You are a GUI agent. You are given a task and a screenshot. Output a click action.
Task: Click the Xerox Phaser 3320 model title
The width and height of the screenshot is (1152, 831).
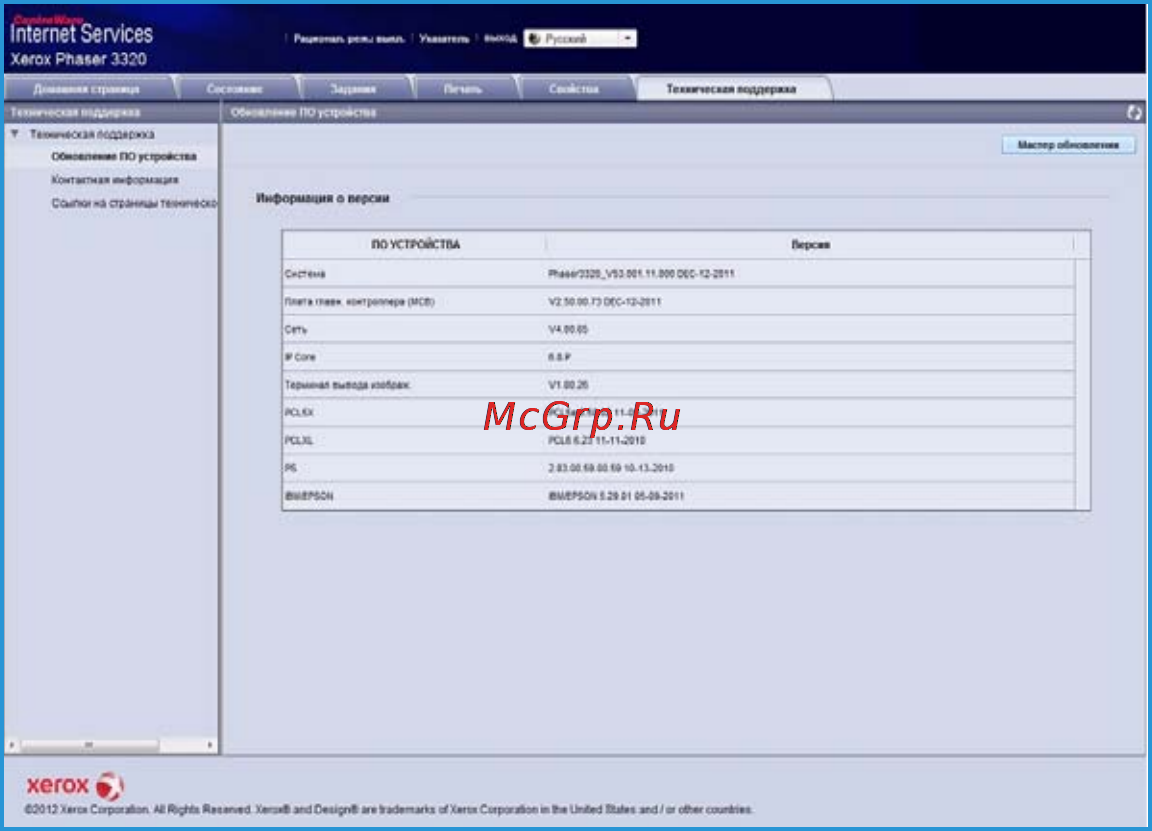point(78,60)
